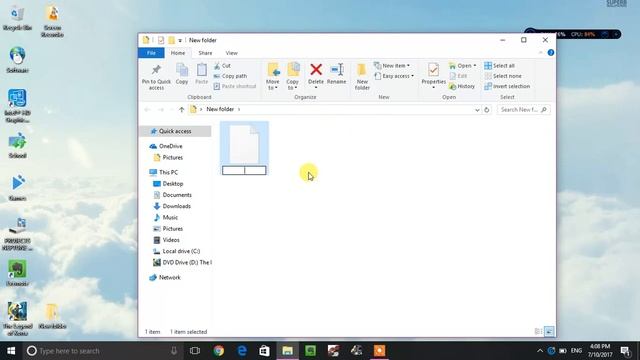The height and width of the screenshot is (360, 640).
Task: Click the taskbar search box
Action: click(102, 351)
